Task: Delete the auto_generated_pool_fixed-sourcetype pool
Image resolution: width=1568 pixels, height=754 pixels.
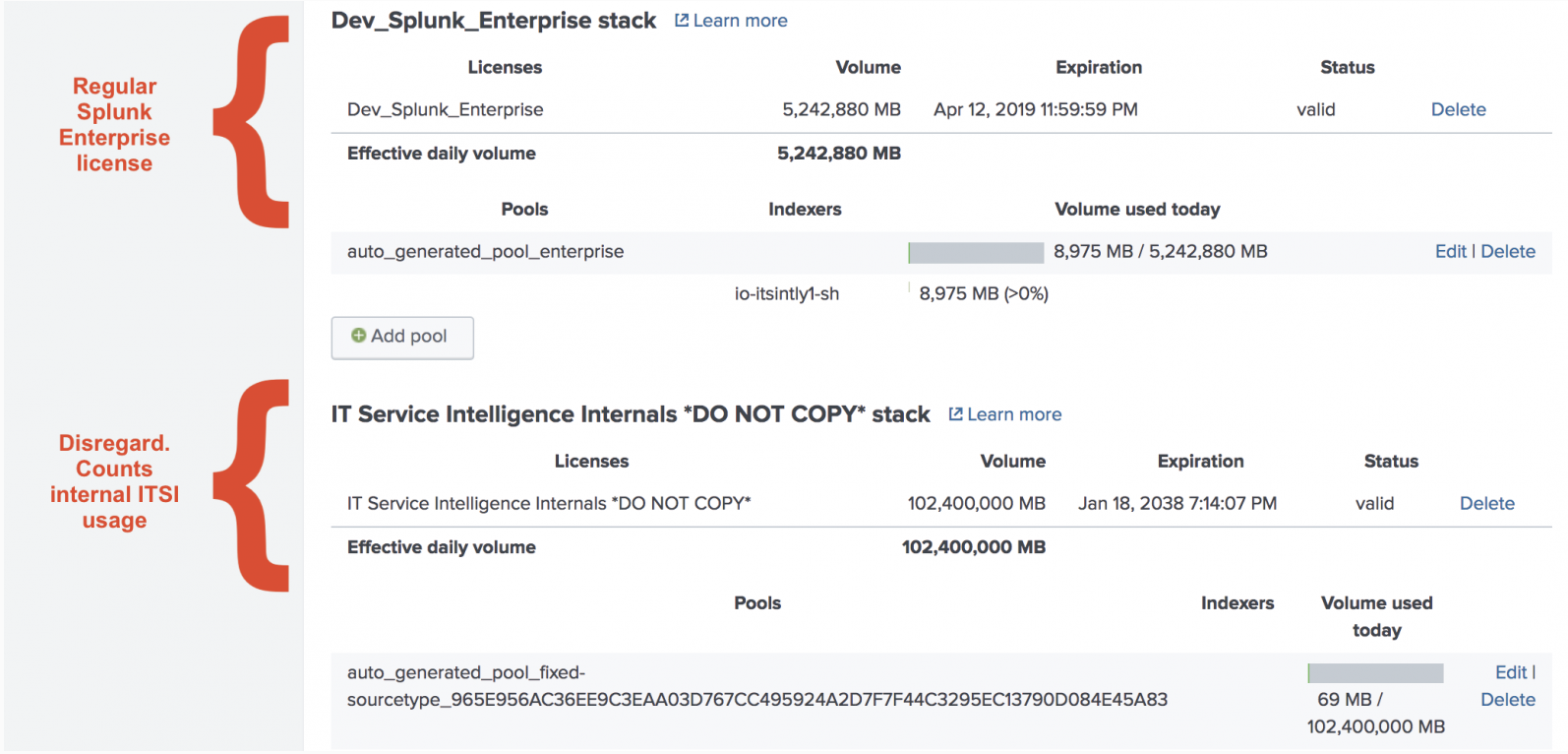Action: [x=1508, y=700]
